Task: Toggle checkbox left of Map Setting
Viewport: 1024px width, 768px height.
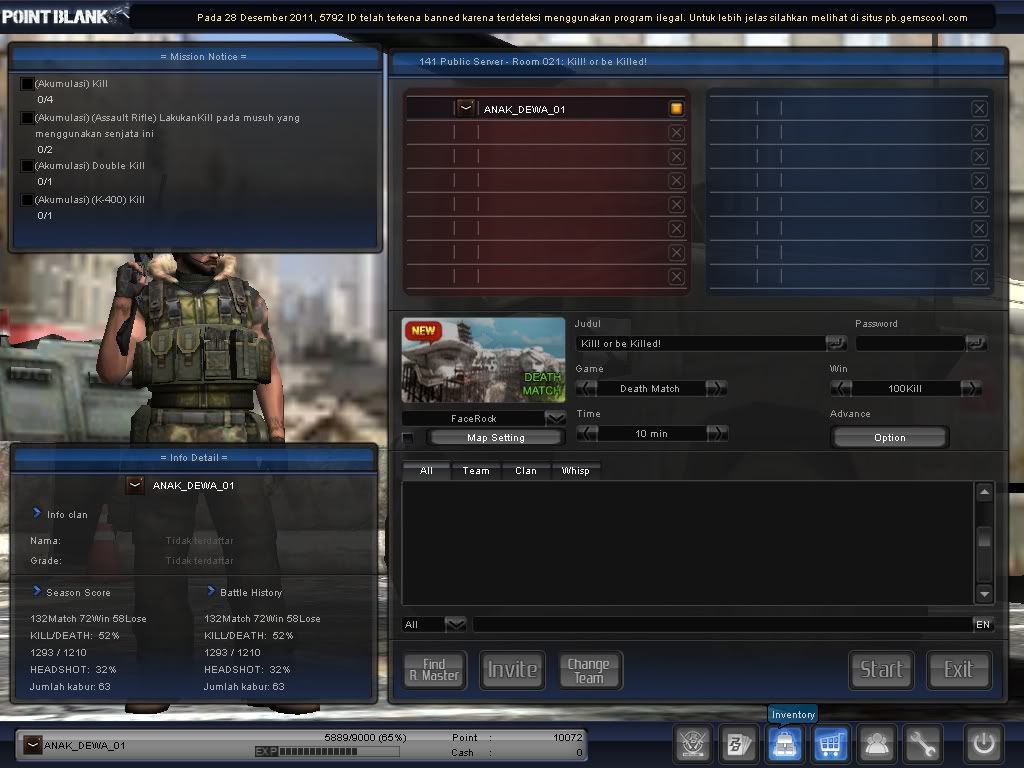Action: pyautogui.click(x=408, y=438)
